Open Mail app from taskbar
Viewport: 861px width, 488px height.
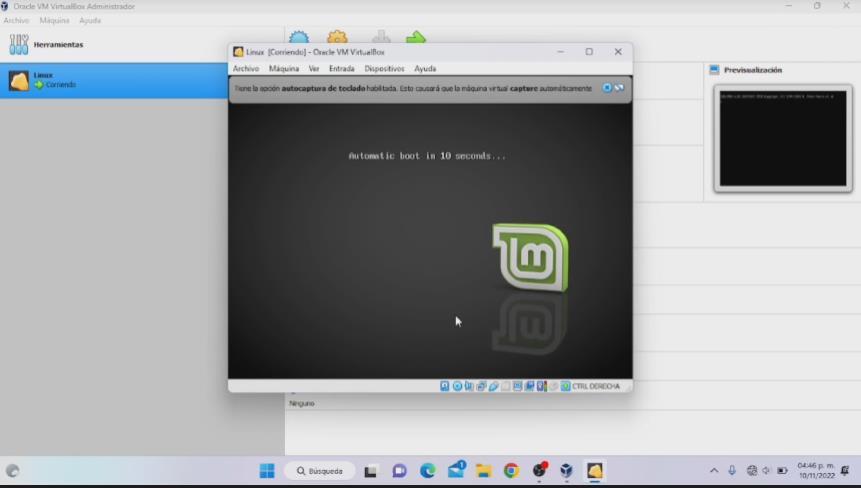pos(456,470)
